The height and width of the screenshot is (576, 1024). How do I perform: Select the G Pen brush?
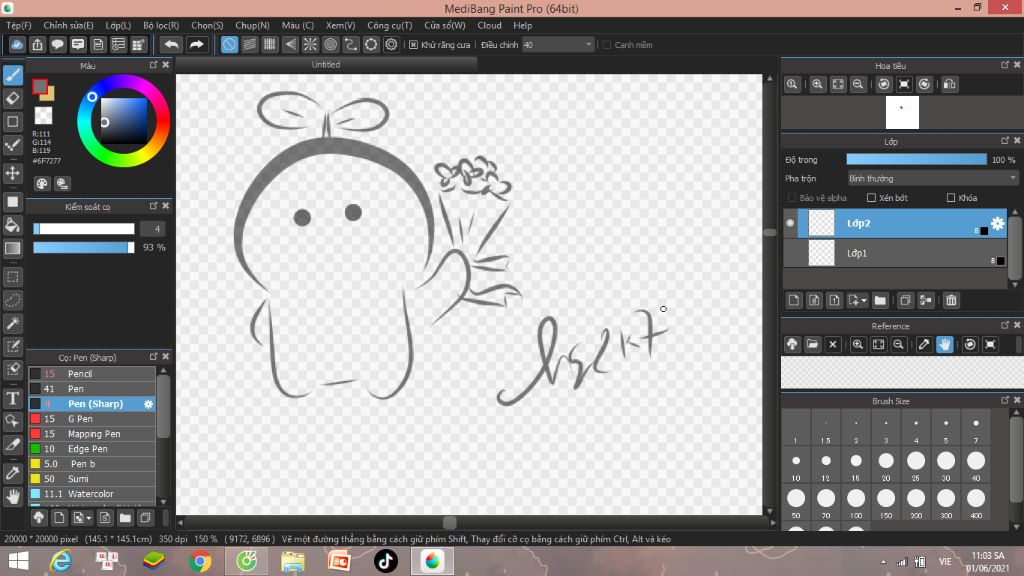click(91, 419)
